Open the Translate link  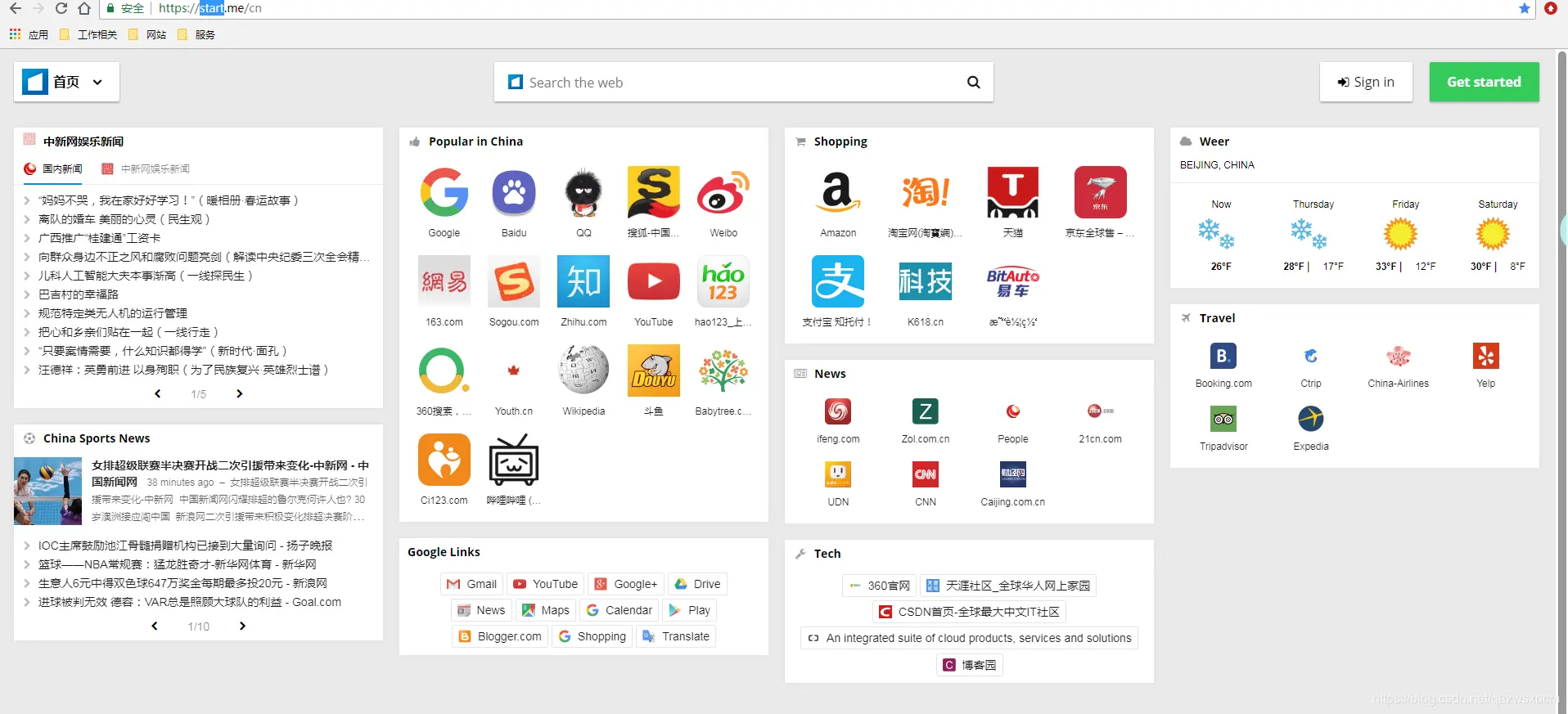point(676,636)
